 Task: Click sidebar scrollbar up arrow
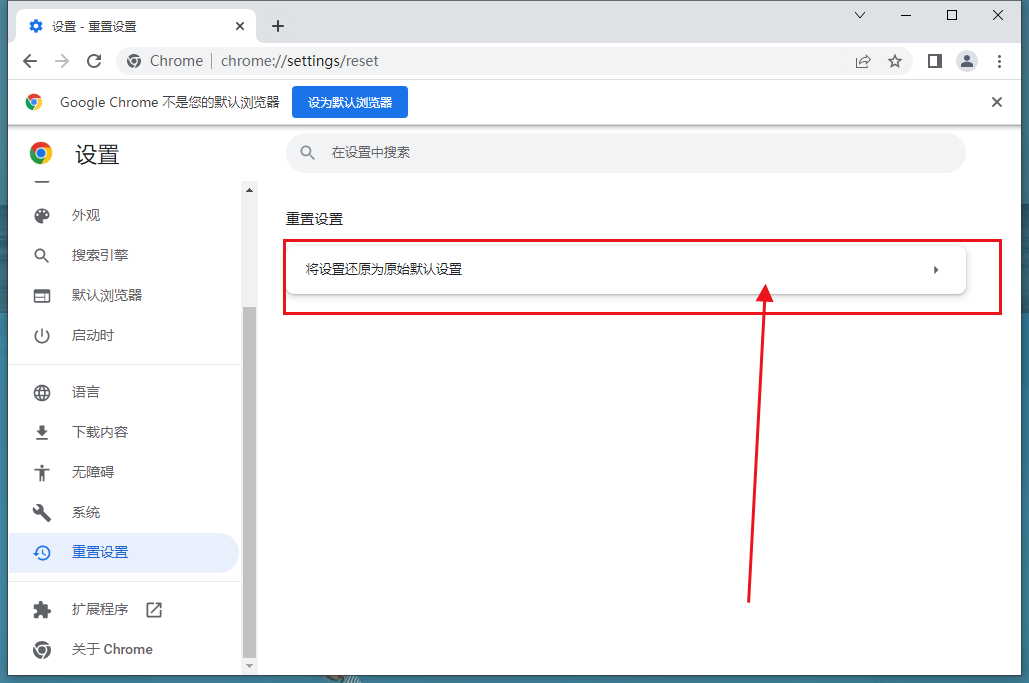[249, 190]
